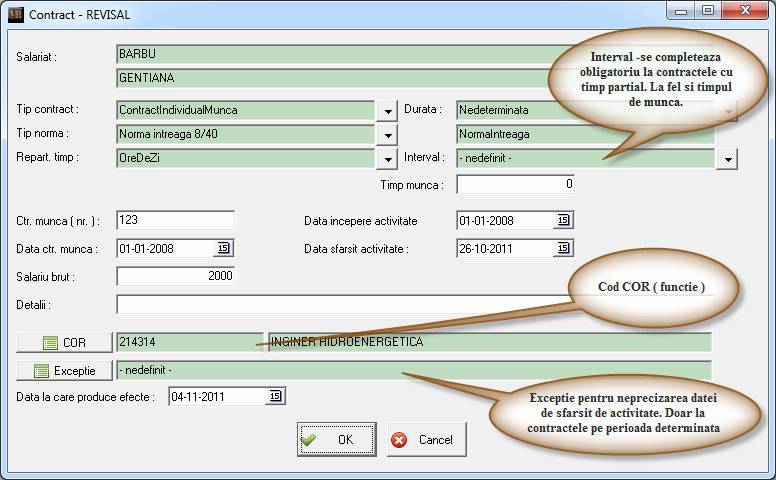Open calendar for Data la care produce efecte
This screenshot has width=776, height=480.
click(275, 397)
